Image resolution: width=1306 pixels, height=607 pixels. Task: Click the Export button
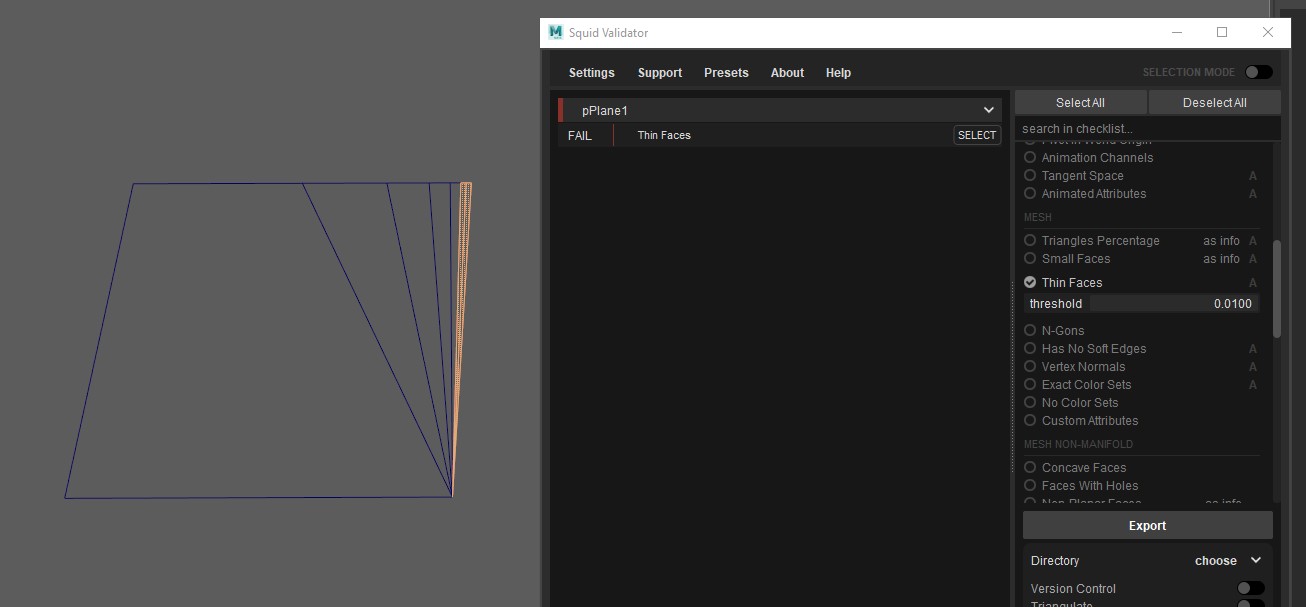(x=1147, y=525)
